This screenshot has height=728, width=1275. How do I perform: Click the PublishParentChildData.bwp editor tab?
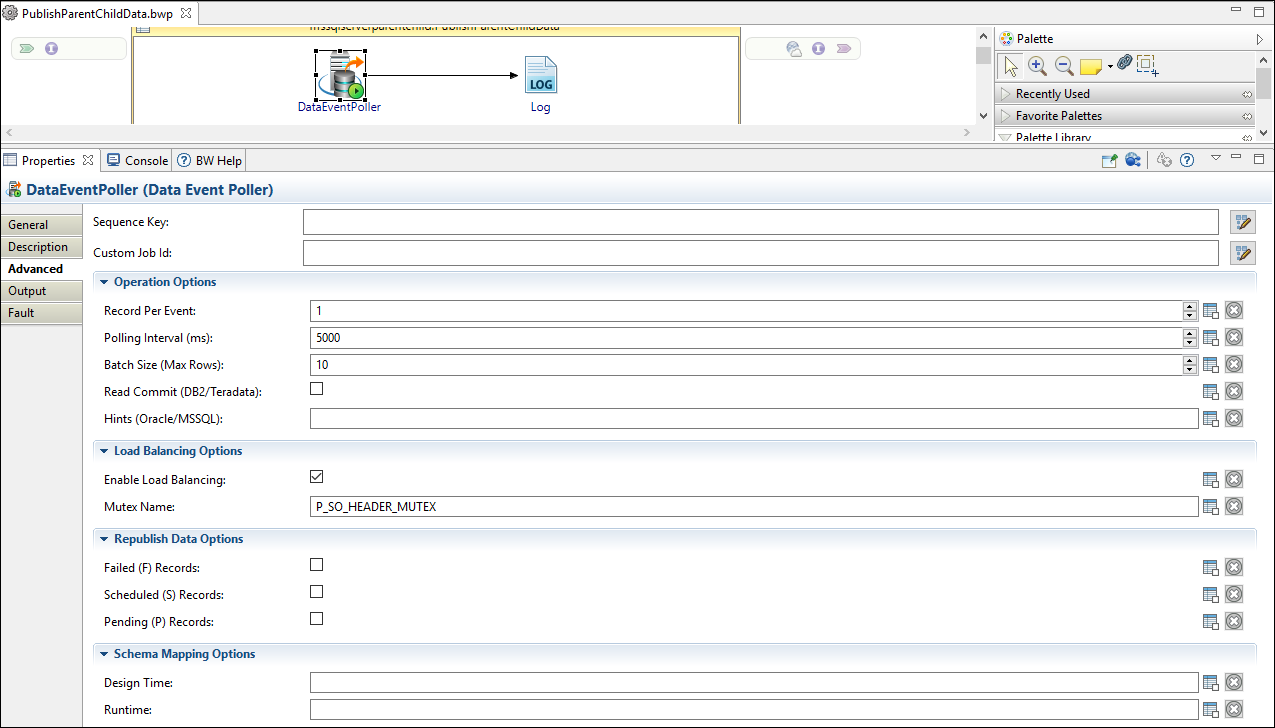click(x=98, y=14)
